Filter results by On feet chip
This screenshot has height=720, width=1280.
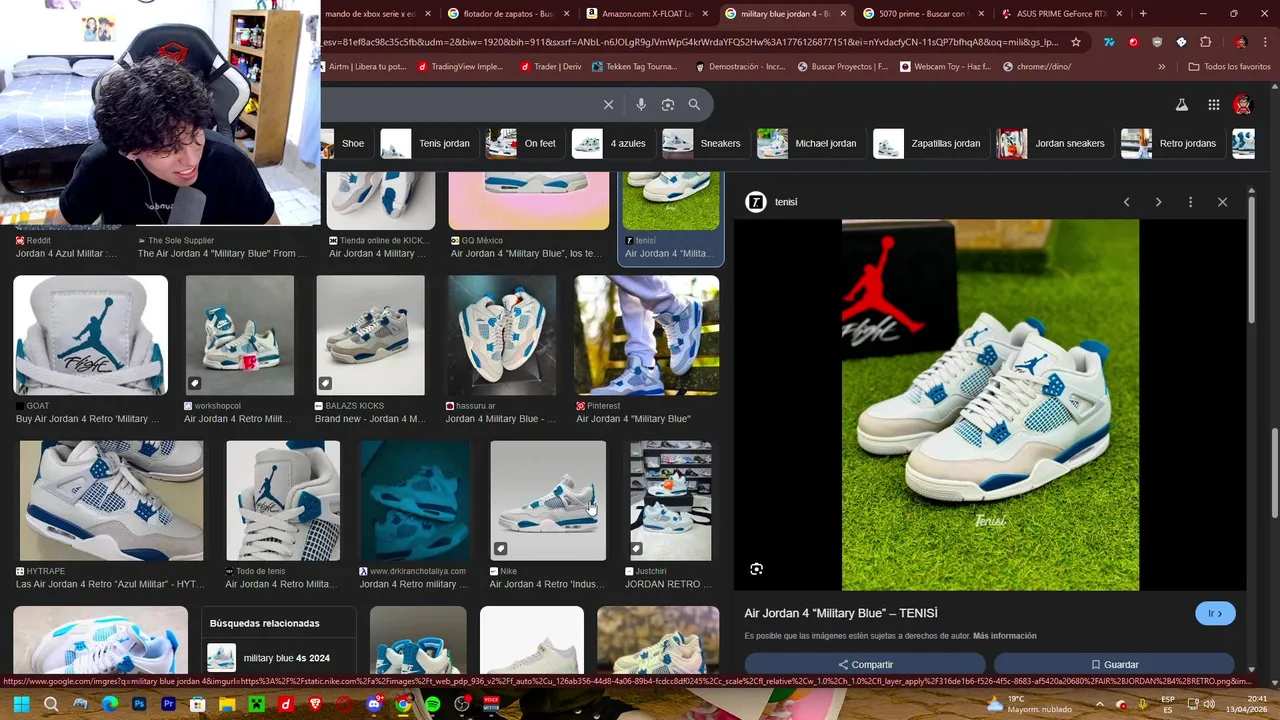[523, 143]
